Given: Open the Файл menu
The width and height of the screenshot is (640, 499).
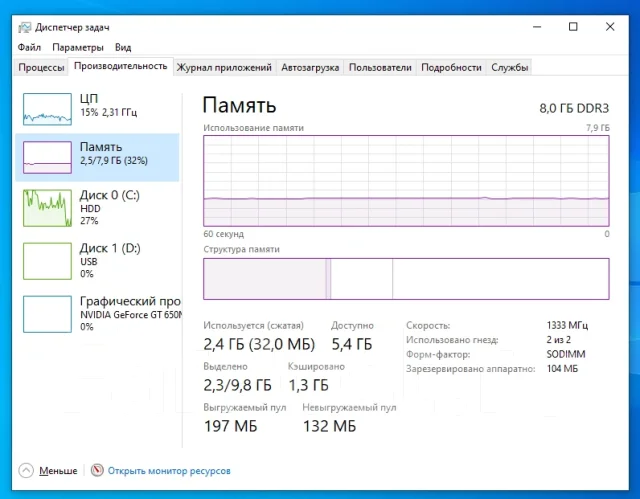Looking at the screenshot, I should pos(29,47).
